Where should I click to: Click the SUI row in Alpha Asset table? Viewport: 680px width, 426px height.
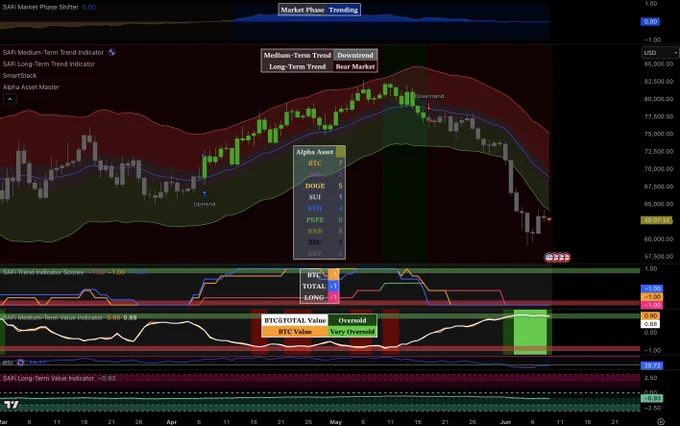[319, 197]
